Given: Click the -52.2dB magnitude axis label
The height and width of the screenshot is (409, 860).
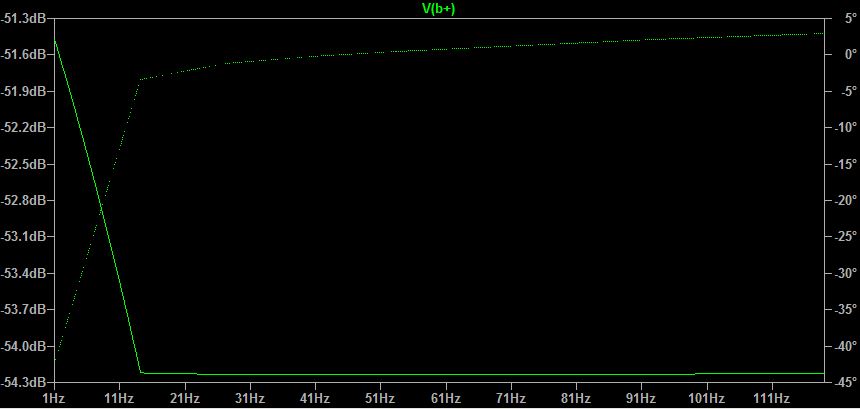Looking at the screenshot, I should [22, 128].
